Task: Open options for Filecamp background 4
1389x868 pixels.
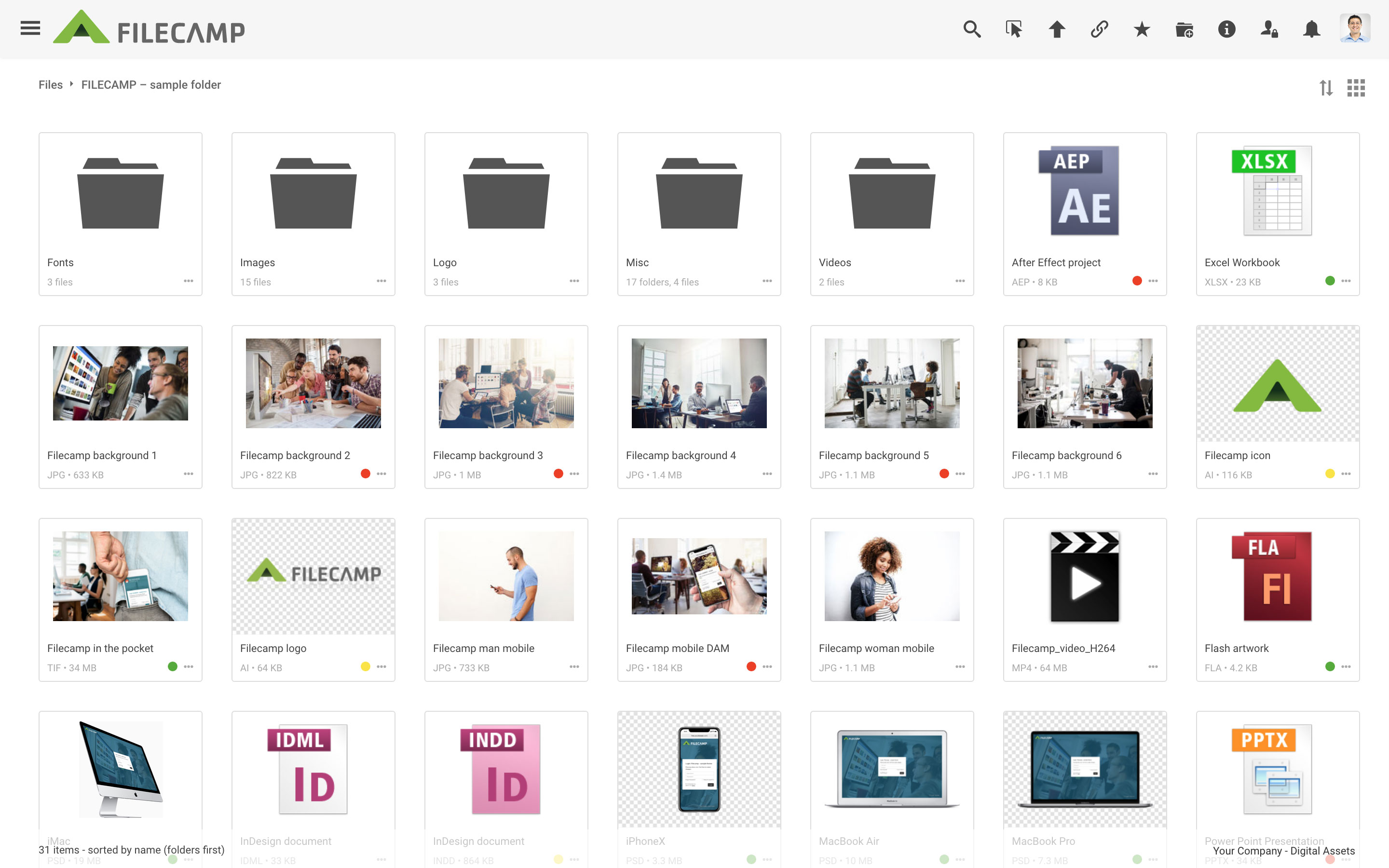Action: click(767, 474)
